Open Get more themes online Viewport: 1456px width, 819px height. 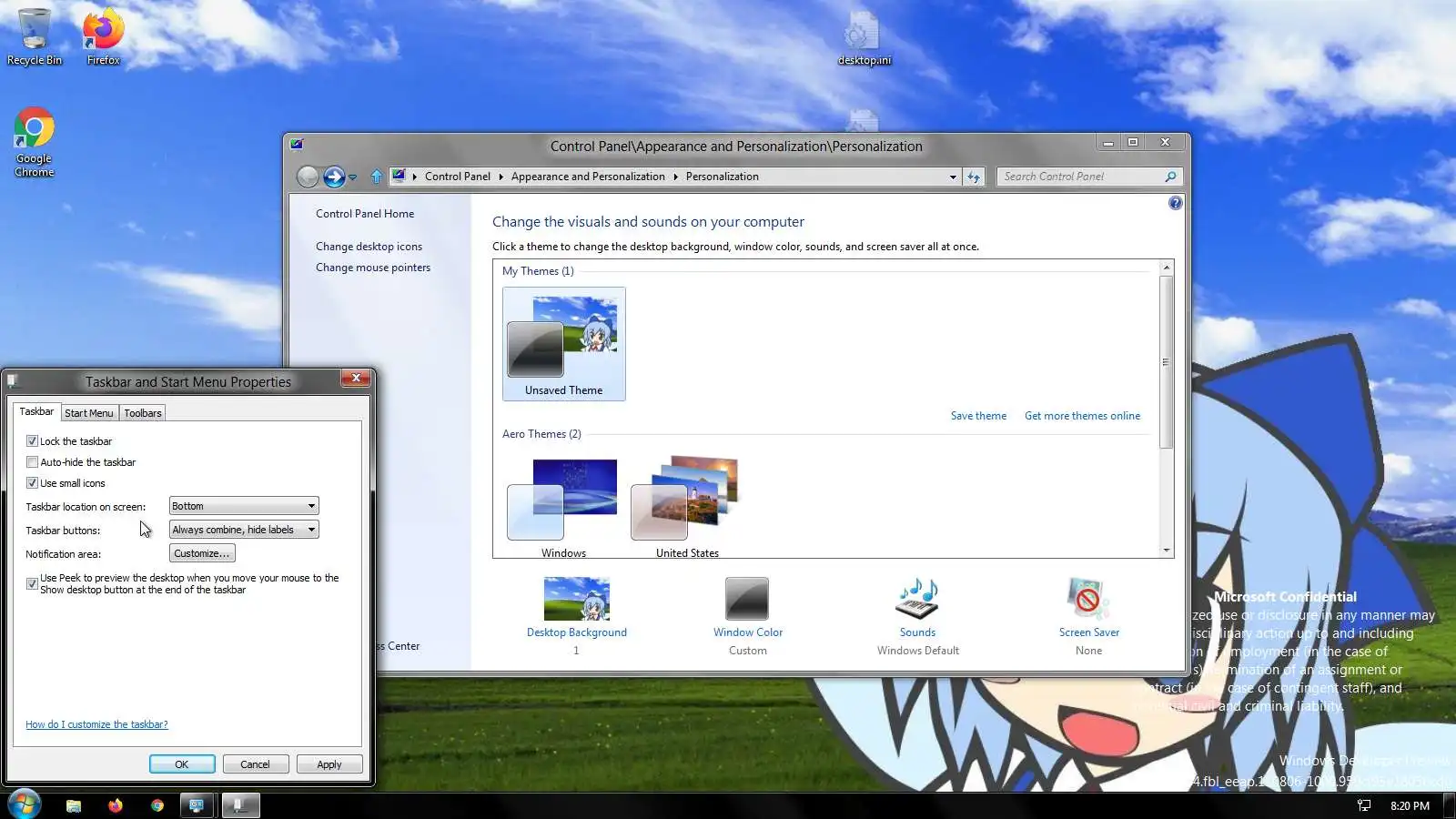(x=1082, y=416)
